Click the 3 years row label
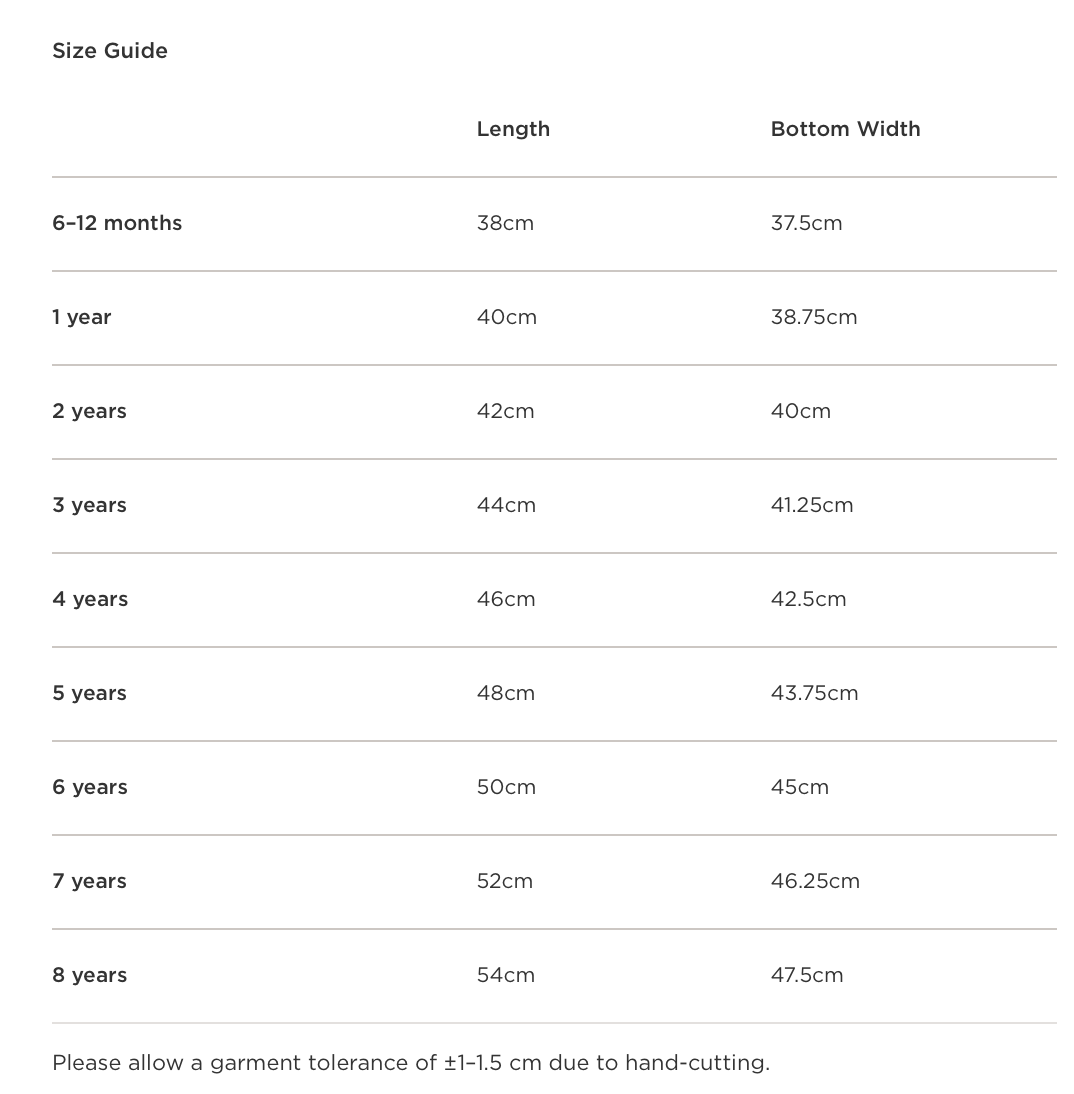 [x=90, y=505]
